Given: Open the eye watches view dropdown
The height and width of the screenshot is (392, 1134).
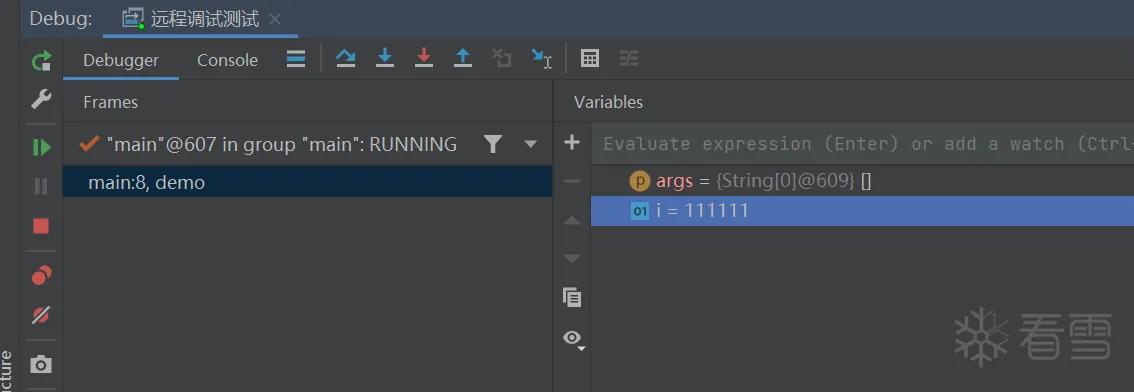Looking at the screenshot, I should (x=574, y=338).
